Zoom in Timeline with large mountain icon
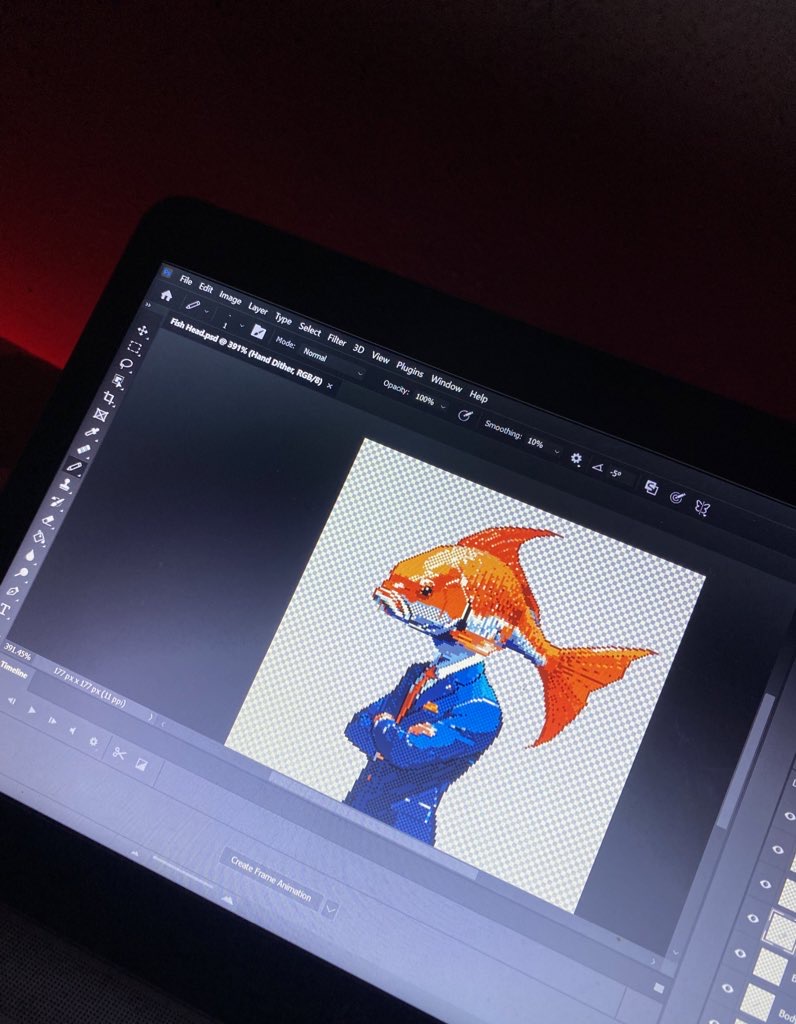Screen dimensions: 796x1024 227,899
